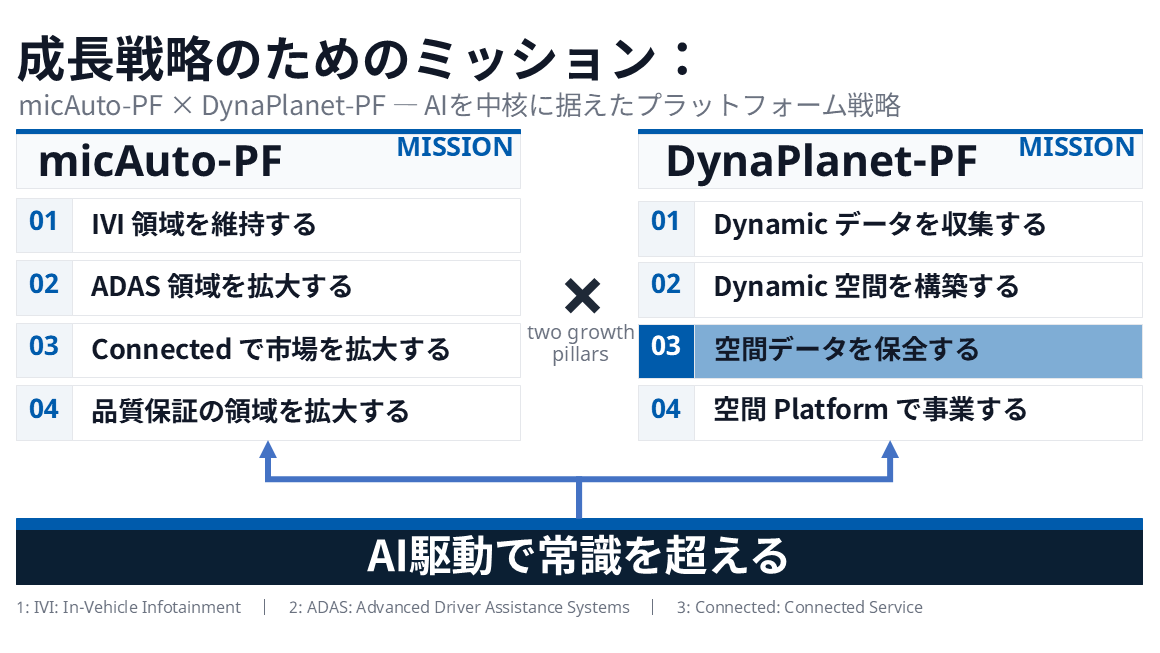
Task: Select the DynaPlanet-PF 03 highlighted number badge
Action: click(x=667, y=351)
